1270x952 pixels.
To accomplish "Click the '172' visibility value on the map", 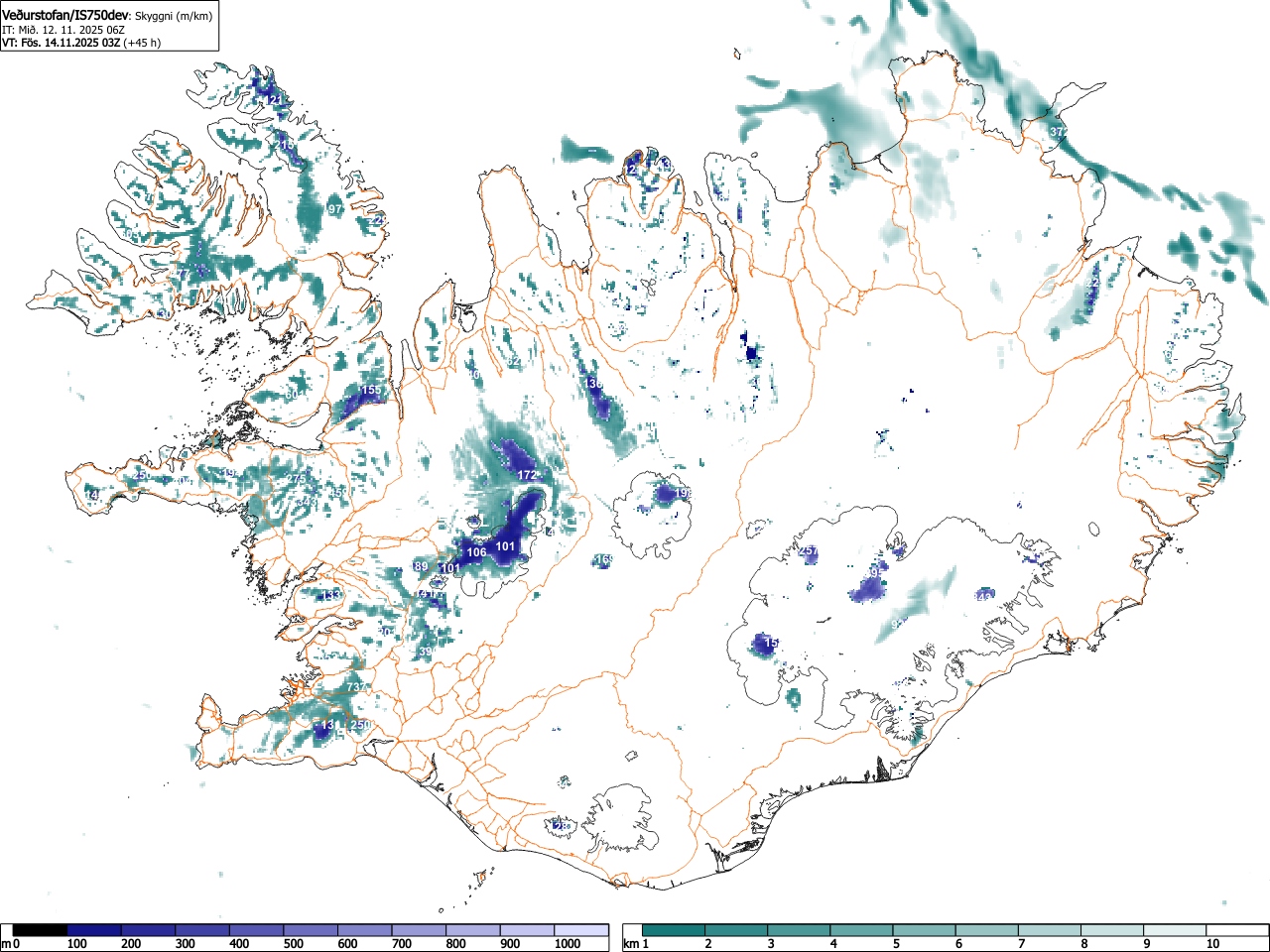I will coord(527,476).
